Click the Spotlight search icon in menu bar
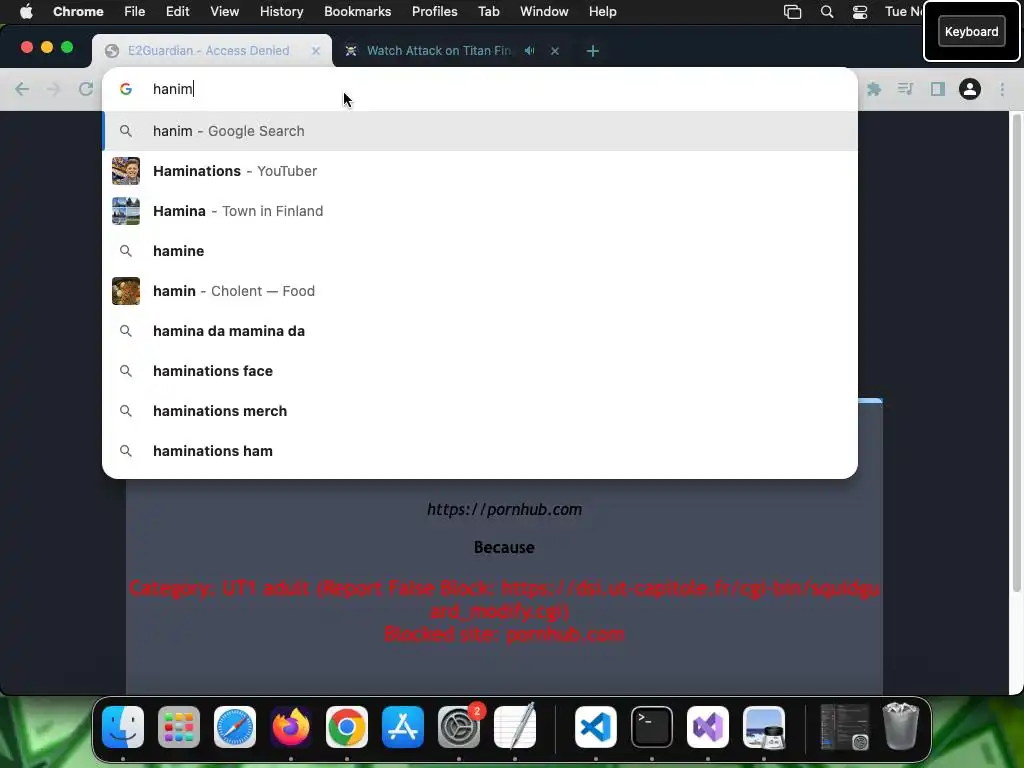This screenshot has height=768, width=1024. [x=827, y=12]
